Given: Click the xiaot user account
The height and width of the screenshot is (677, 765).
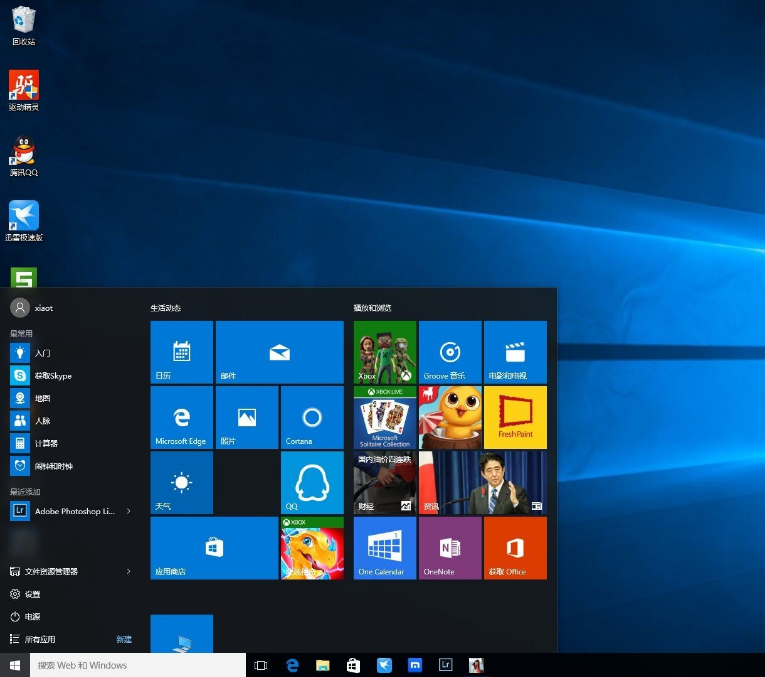Looking at the screenshot, I should pyautogui.click(x=32, y=308).
